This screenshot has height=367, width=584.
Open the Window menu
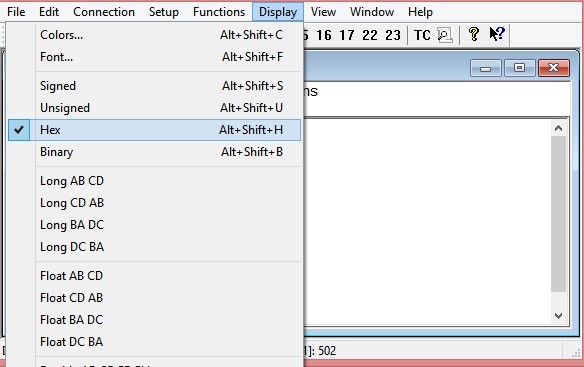coord(372,12)
